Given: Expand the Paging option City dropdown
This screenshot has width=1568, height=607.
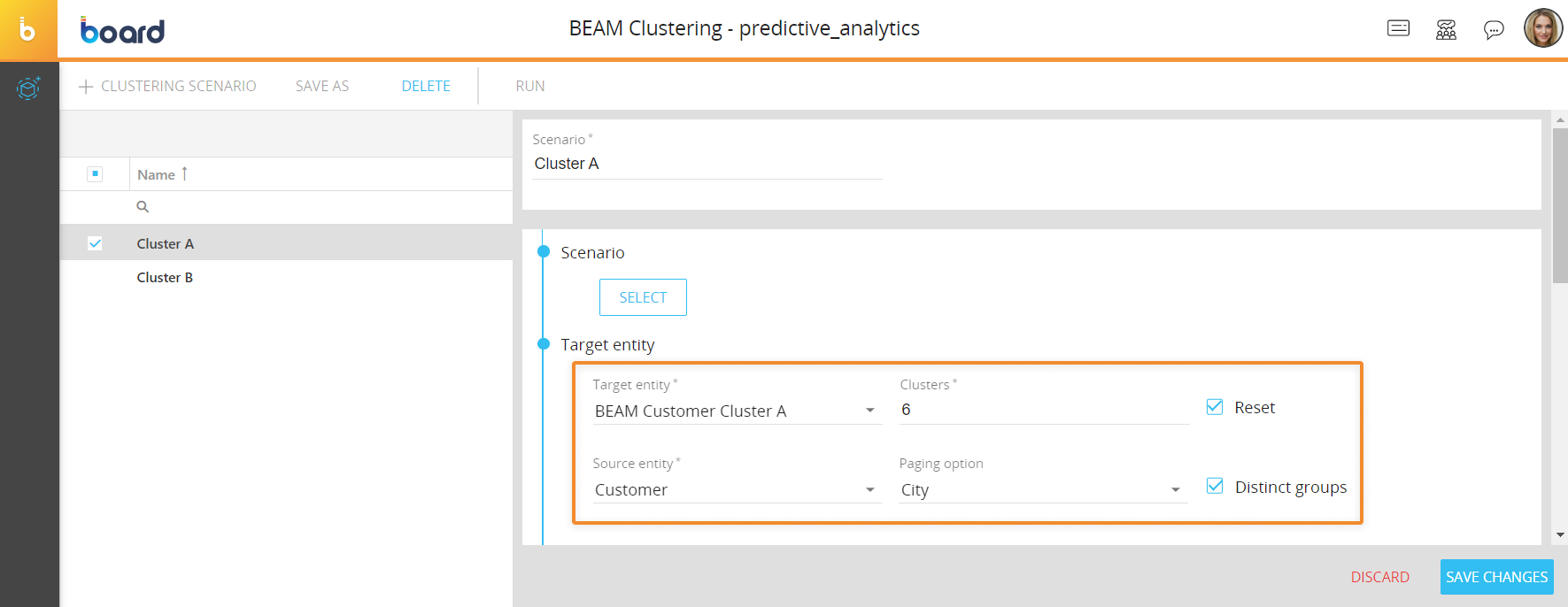Looking at the screenshot, I should point(1176,490).
